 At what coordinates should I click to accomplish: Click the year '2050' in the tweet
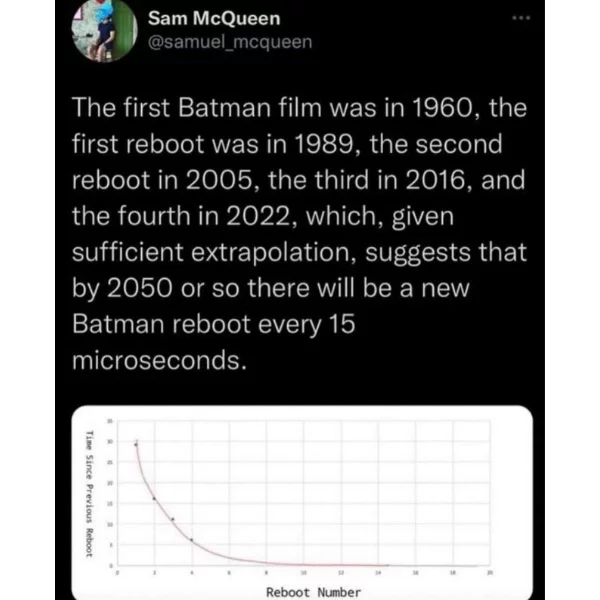(x=139, y=288)
